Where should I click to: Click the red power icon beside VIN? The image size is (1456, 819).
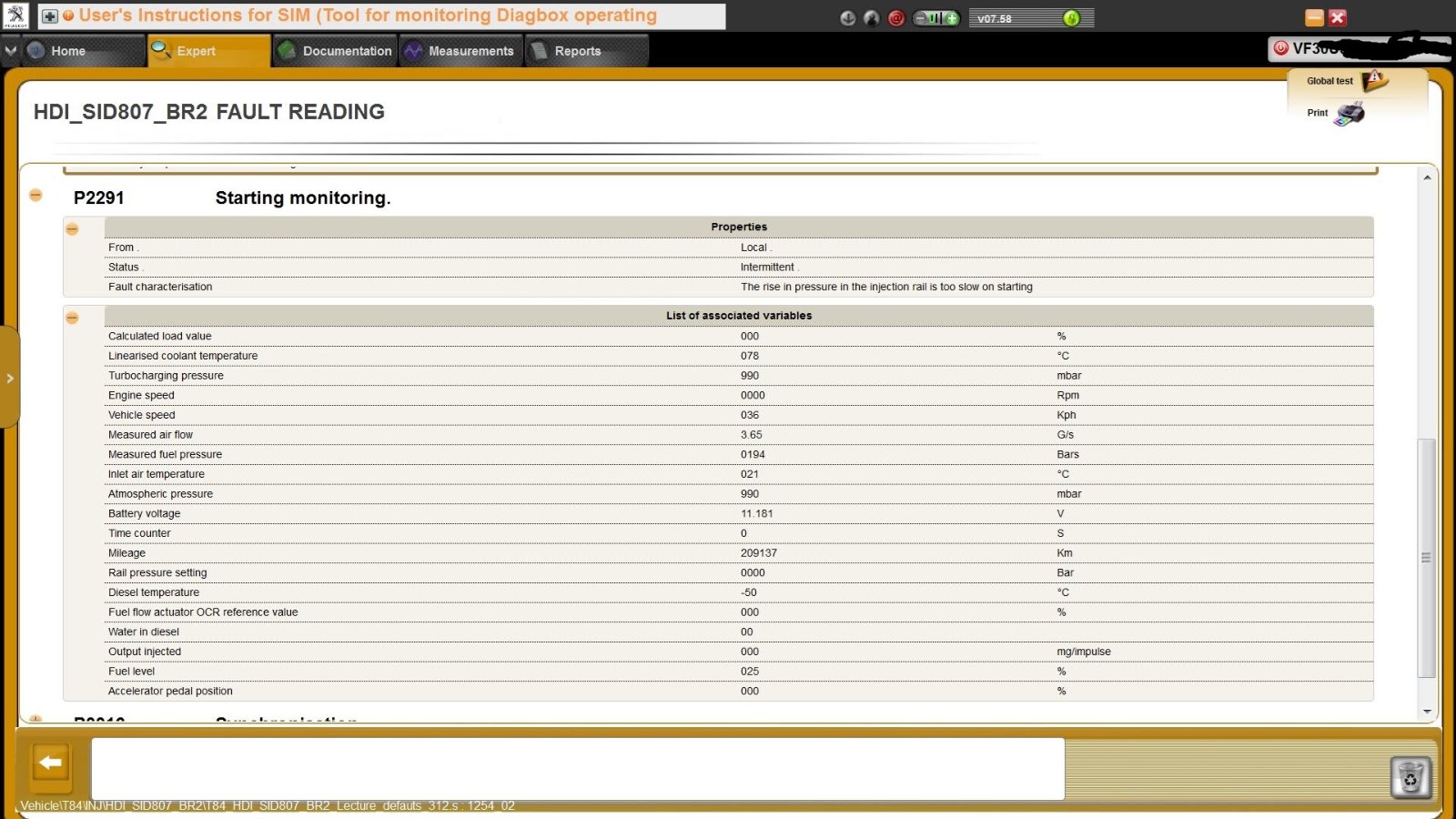tap(1281, 48)
